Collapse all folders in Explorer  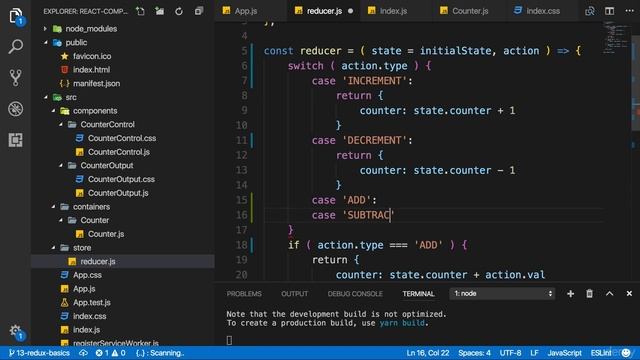click(x=198, y=11)
